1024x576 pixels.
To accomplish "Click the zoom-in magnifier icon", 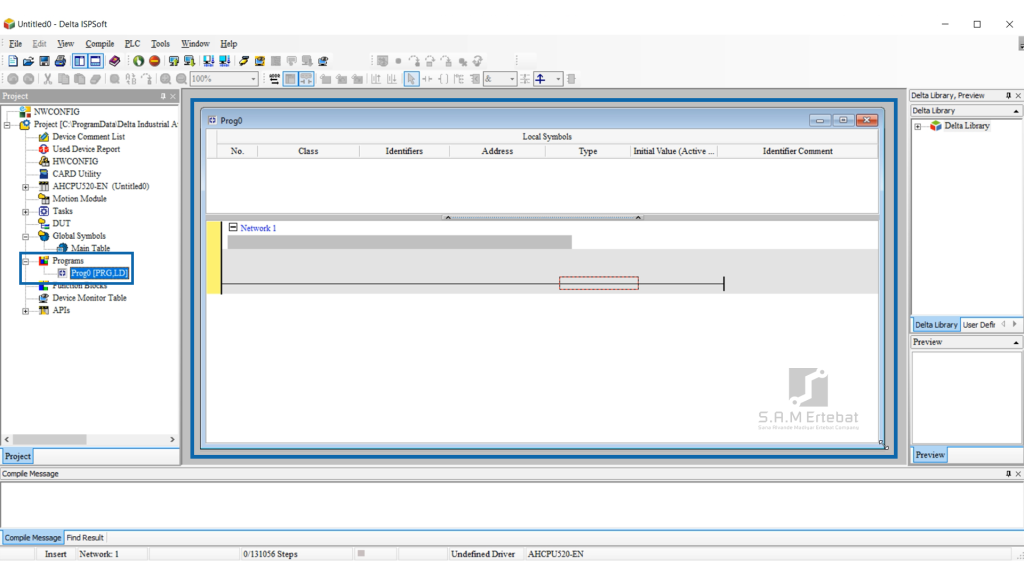I will (166, 79).
